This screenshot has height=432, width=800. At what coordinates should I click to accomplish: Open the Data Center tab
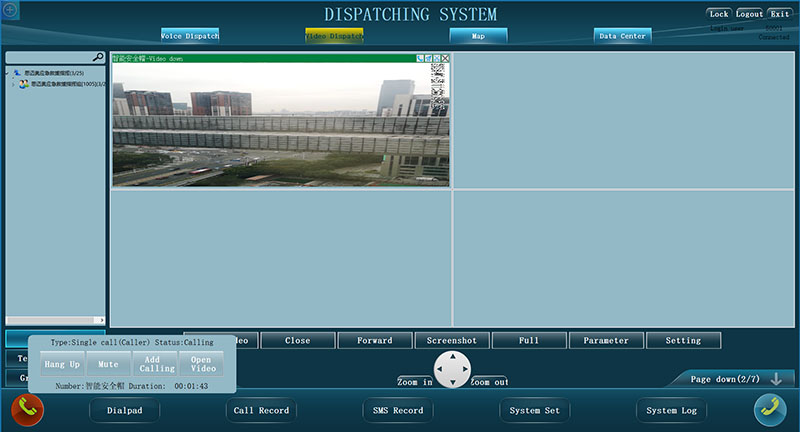pyautogui.click(x=622, y=36)
